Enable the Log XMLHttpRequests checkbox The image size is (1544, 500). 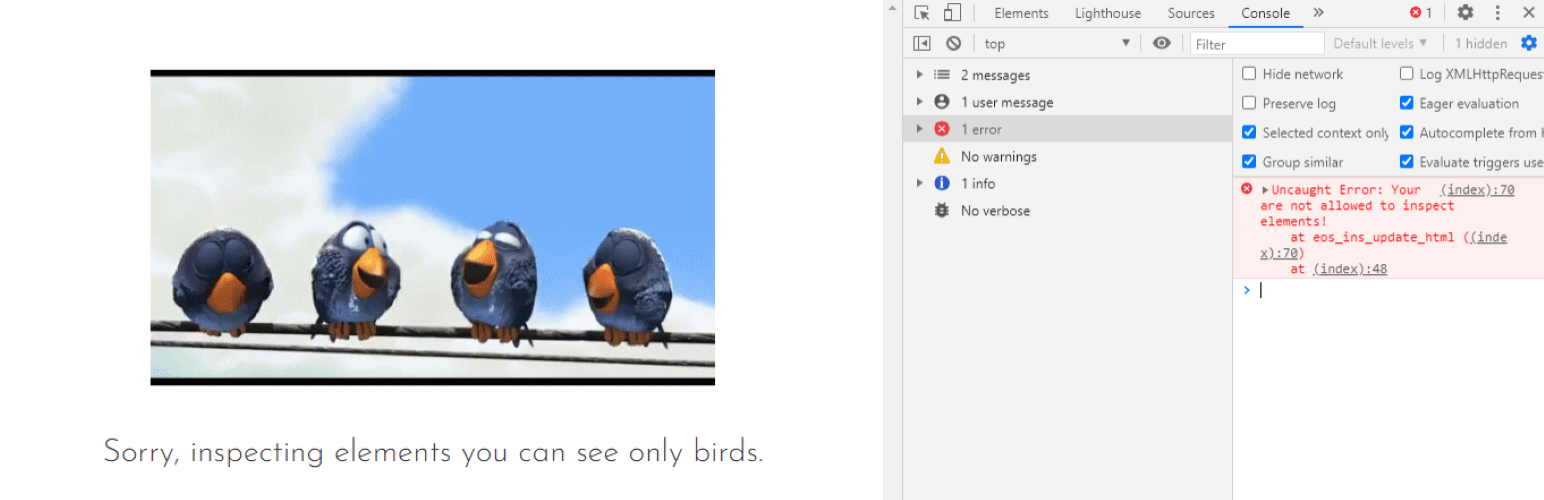tap(1406, 74)
